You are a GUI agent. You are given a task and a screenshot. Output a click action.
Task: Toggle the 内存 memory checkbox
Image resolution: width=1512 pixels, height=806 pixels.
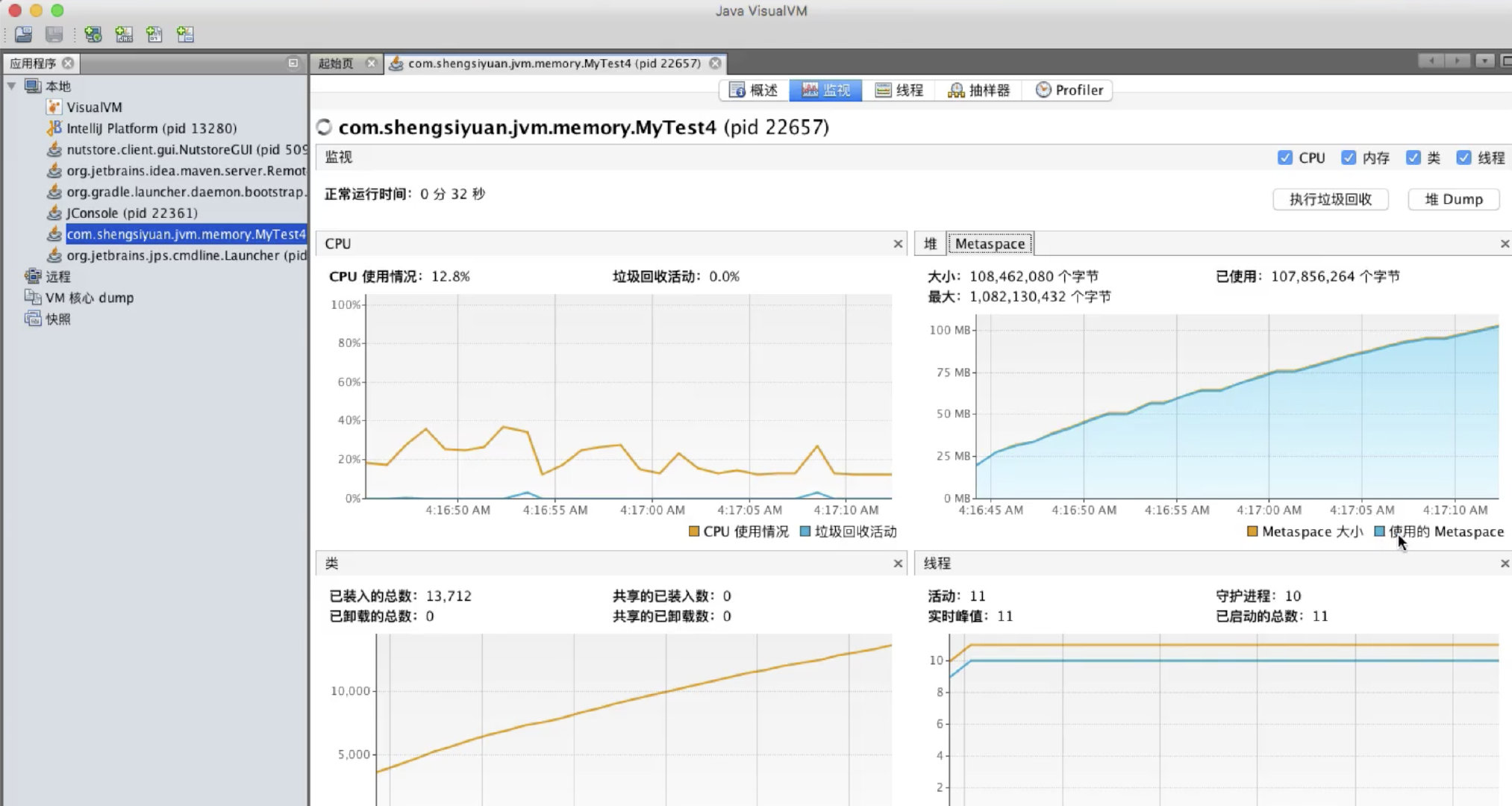pyautogui.click(x=1349, y=157)
